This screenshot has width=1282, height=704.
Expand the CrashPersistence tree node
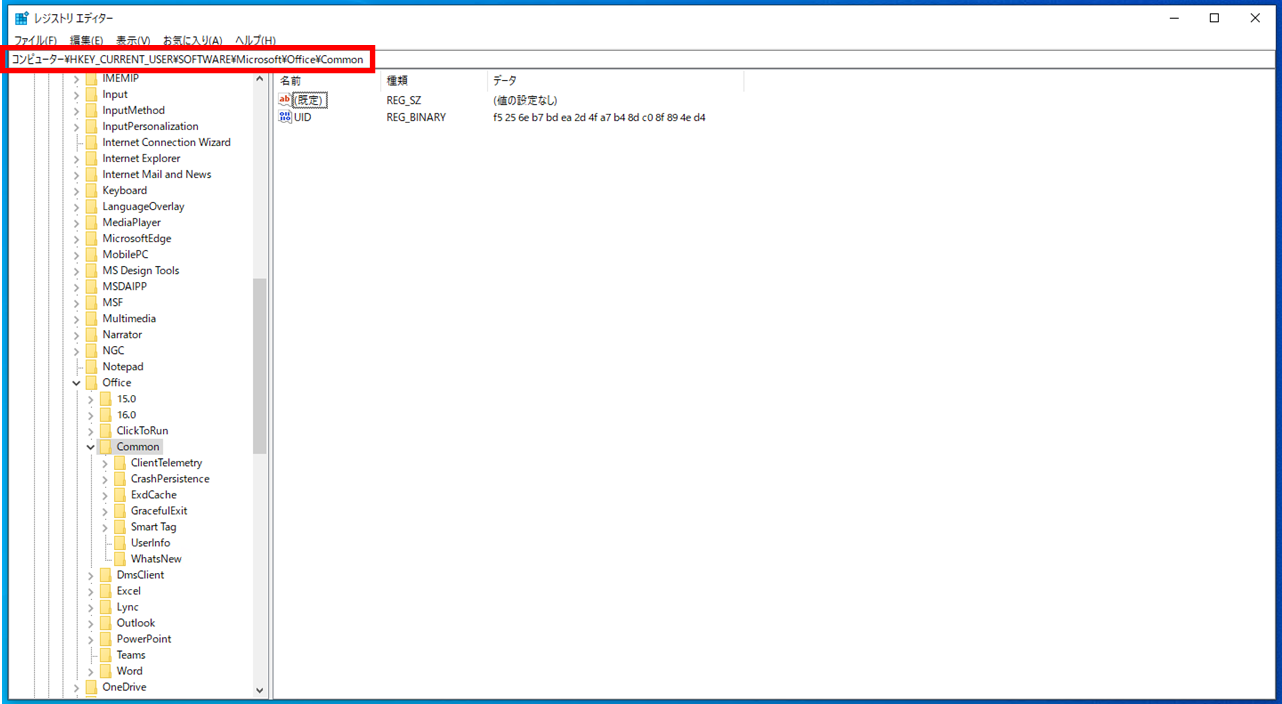tap(105, 478)
